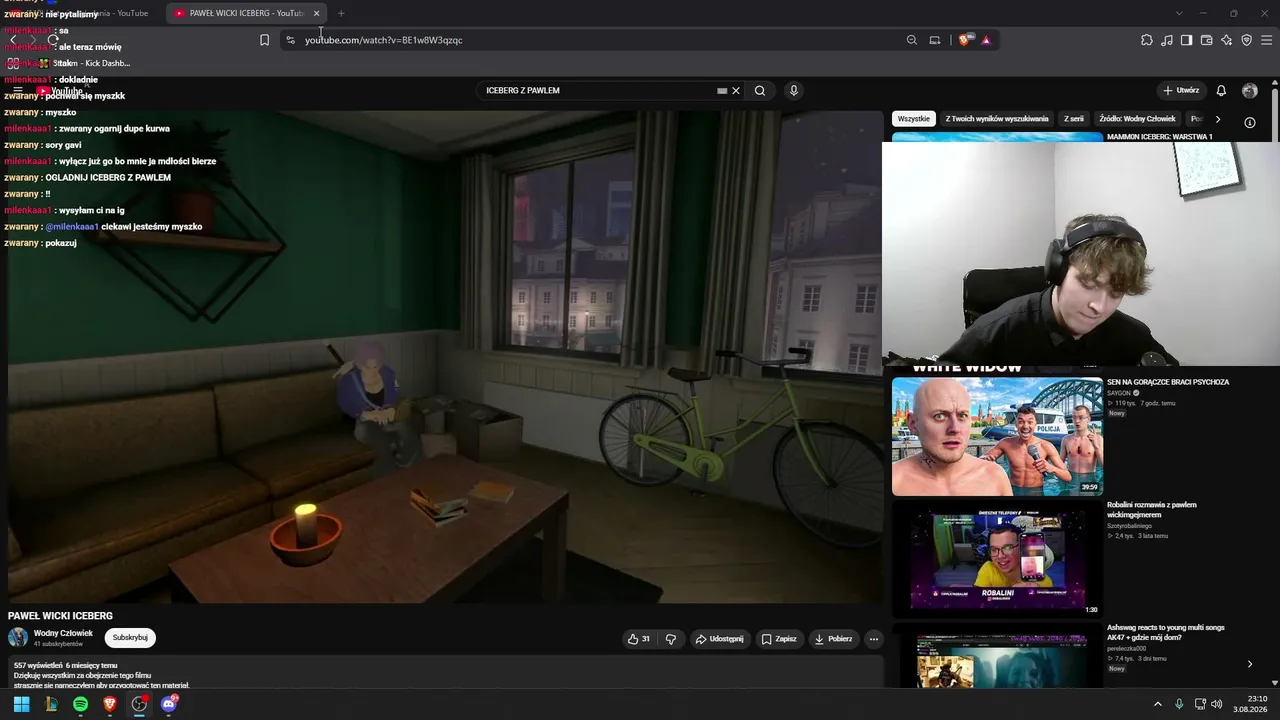
Task: Open the Brave Rewards triangle icon
Action: (x=986, y=40)
